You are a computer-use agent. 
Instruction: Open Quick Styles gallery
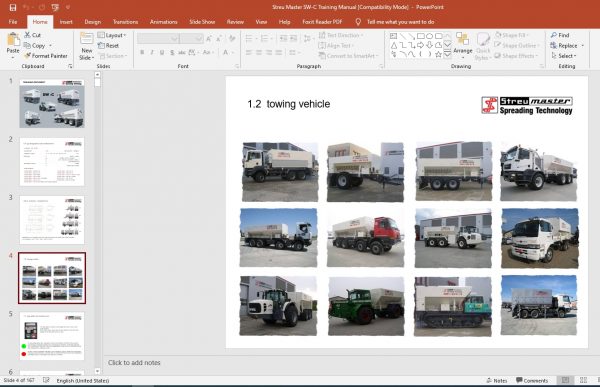tap(483, 46)
